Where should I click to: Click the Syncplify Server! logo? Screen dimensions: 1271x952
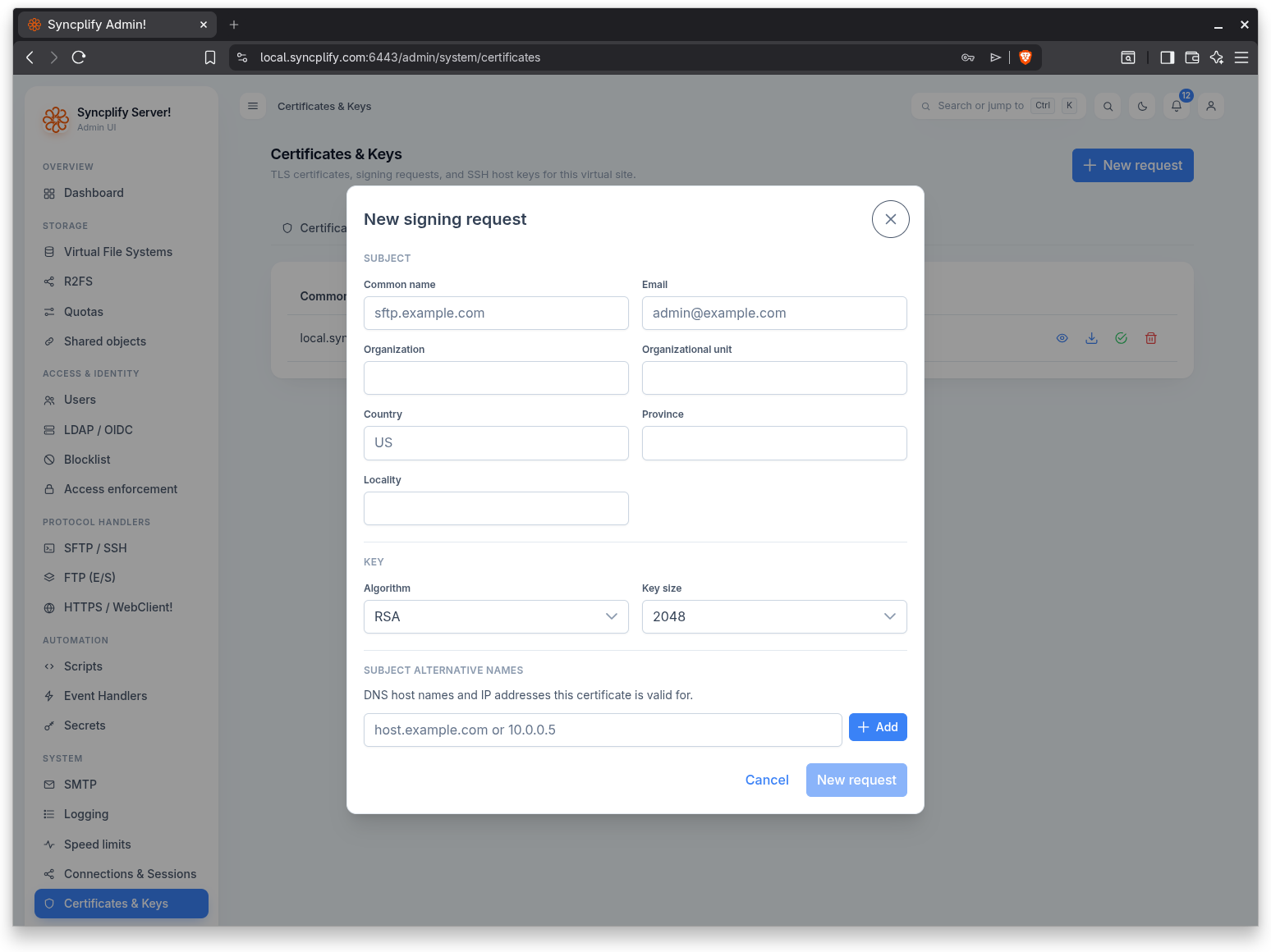click(56, 120)
